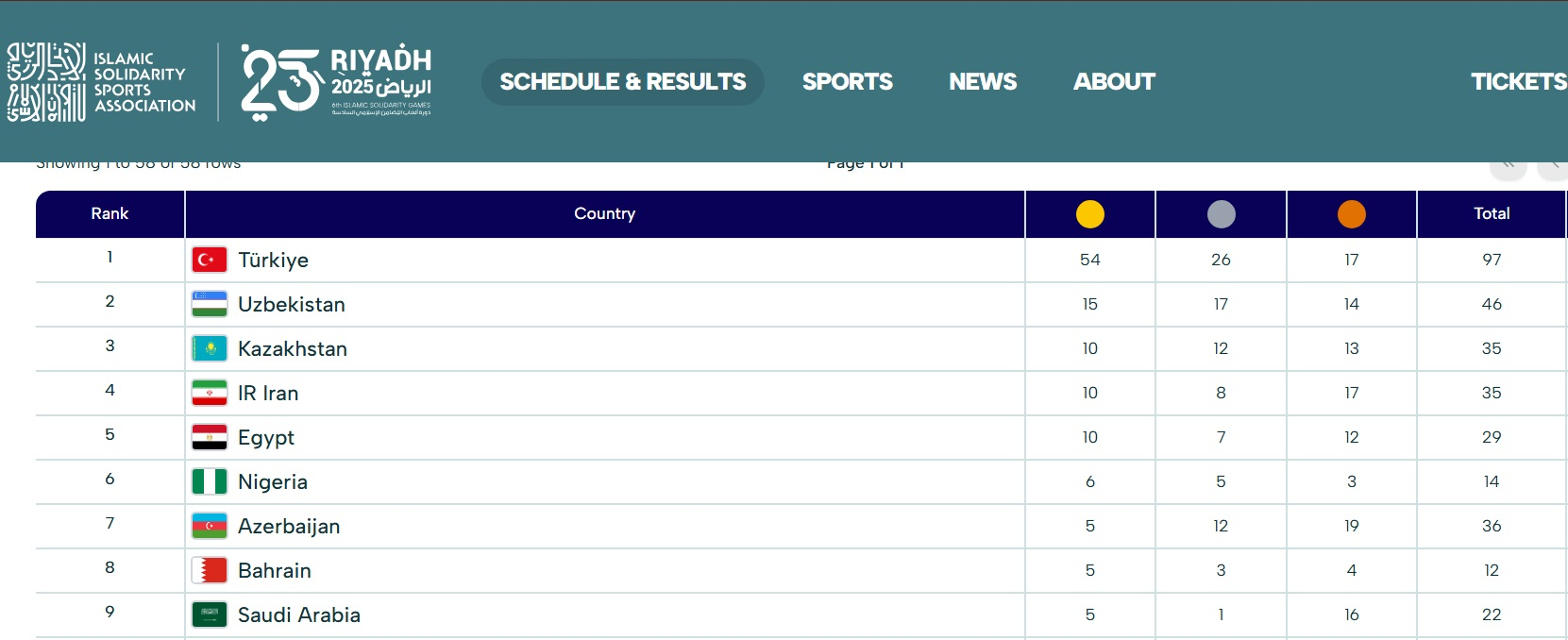Click the Islamic Solidarity Sports Association logo
Screen dimensions: 1568x640
tap(102, 82)
